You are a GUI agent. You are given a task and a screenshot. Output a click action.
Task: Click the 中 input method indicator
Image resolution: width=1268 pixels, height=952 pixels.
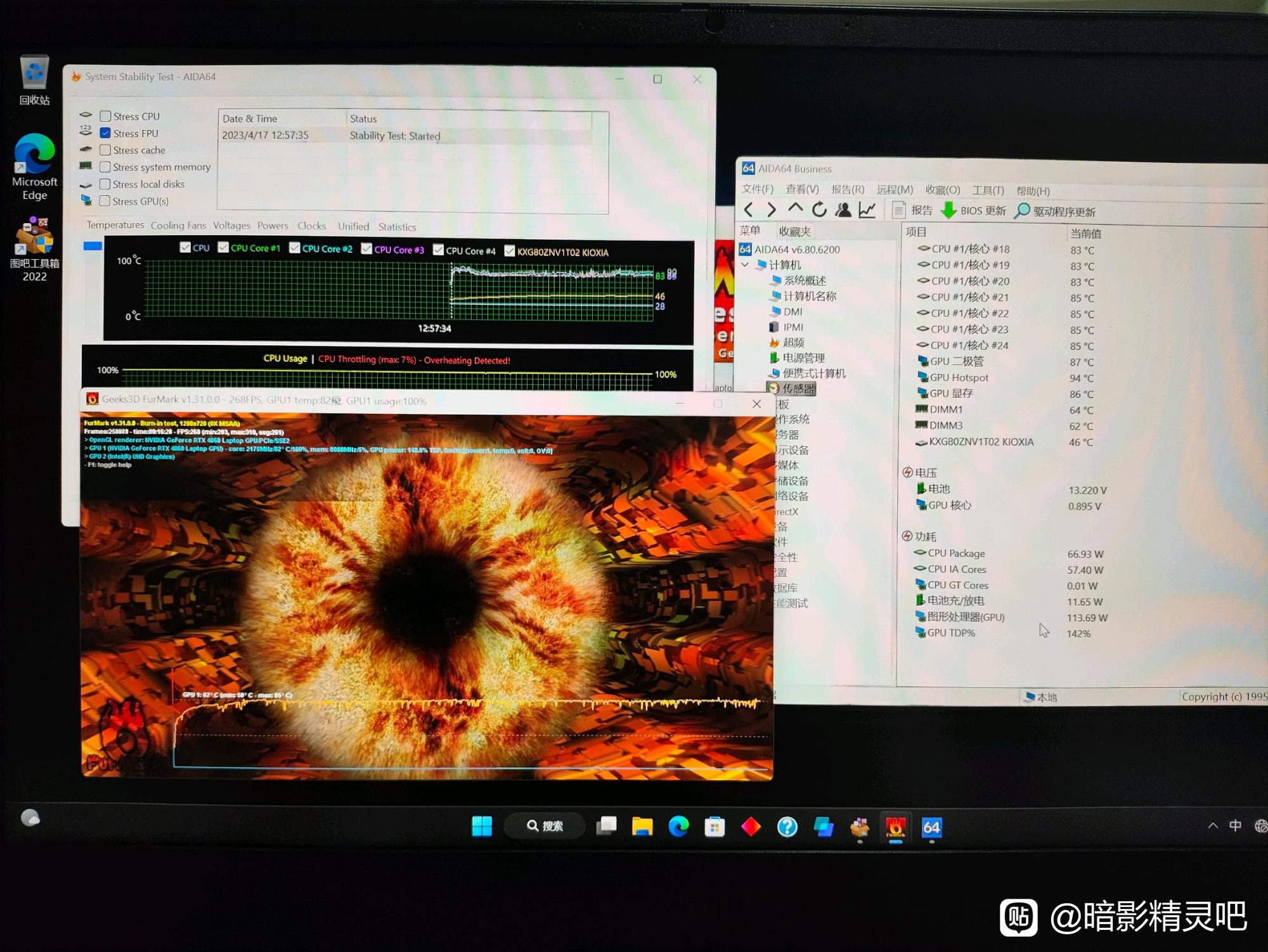coord(1235,826)
